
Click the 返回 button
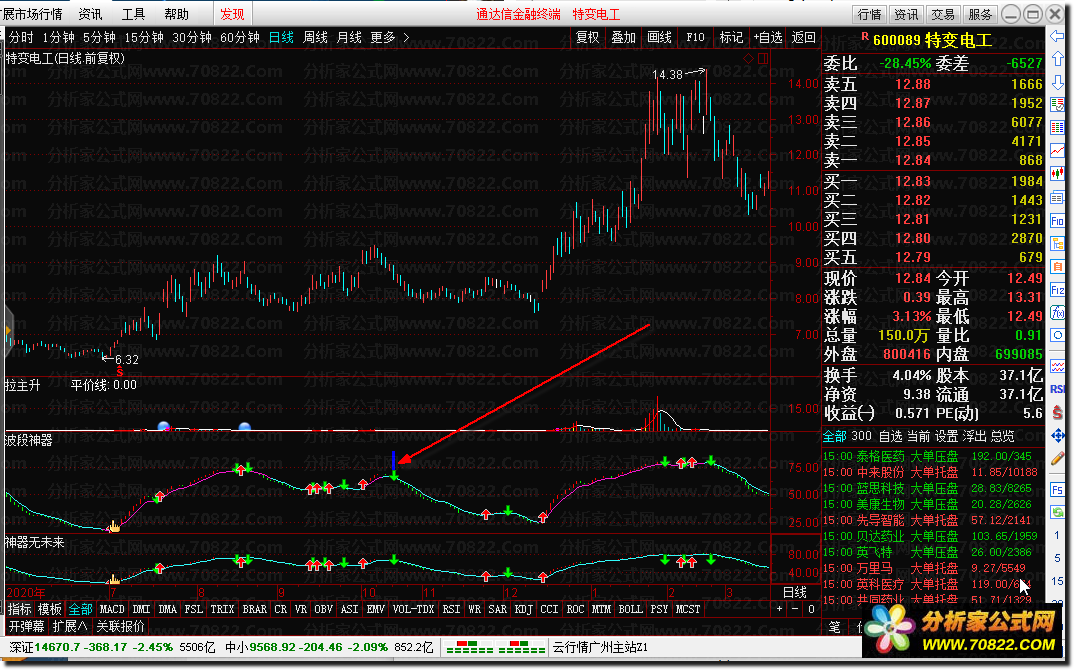click(803, 37)
